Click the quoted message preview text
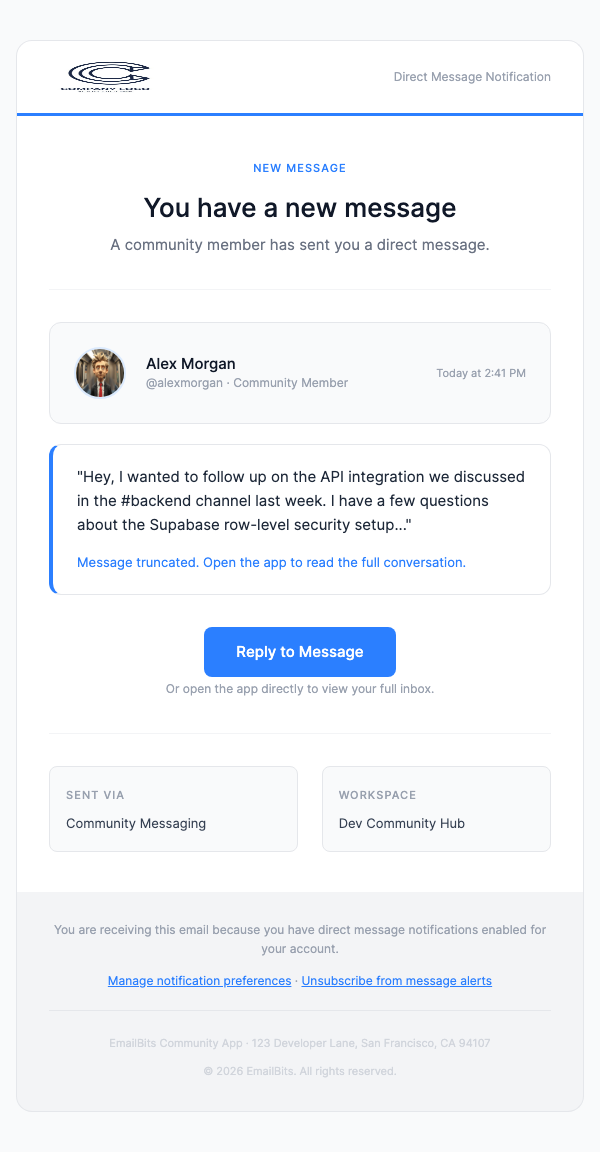600x1152 pixels. point(300,501)
